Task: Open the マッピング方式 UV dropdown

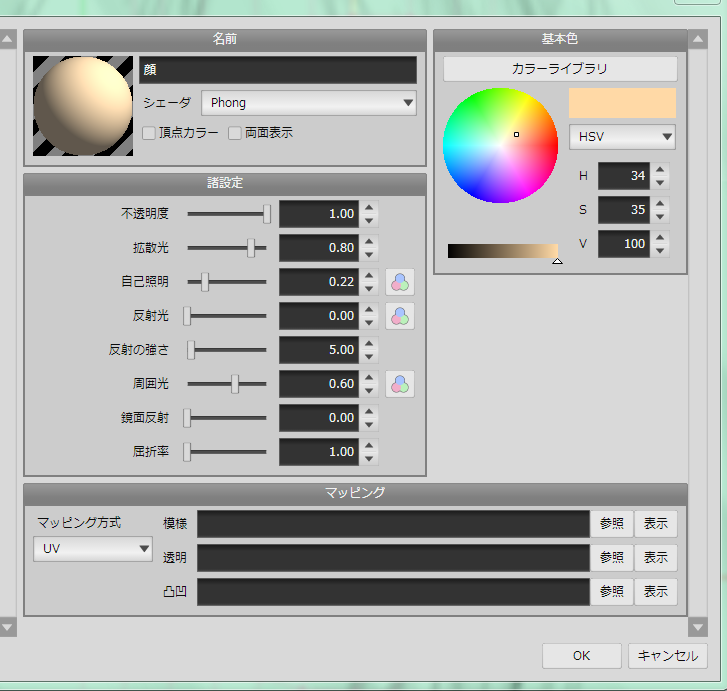Action: pos(92,548)
